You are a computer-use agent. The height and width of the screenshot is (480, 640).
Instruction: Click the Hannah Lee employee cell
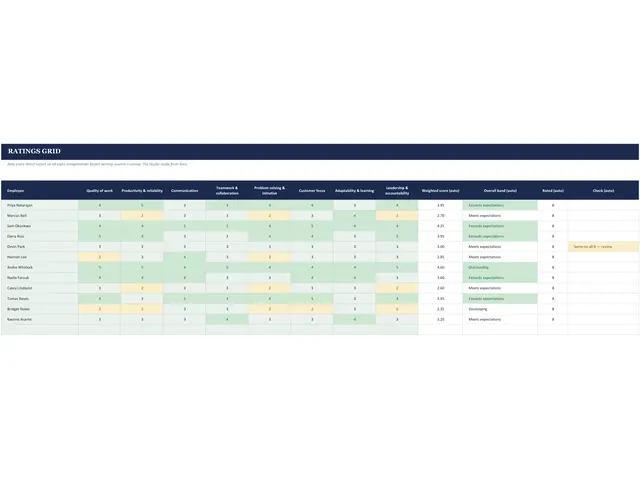pyautogui.click(x=40, y=257)
